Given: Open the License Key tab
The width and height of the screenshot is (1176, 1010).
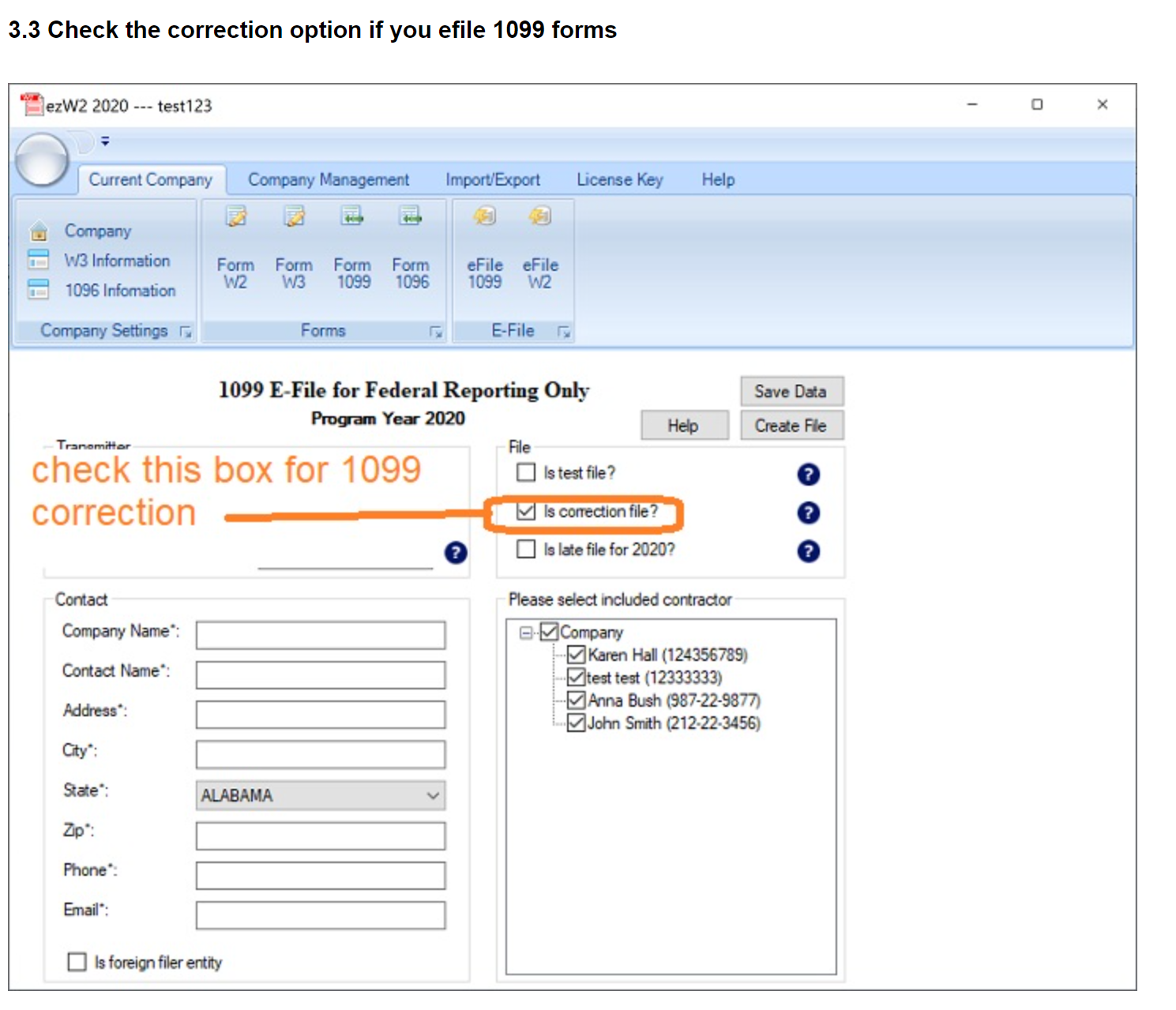Looking at the screenshot, I should coord(620,180).
